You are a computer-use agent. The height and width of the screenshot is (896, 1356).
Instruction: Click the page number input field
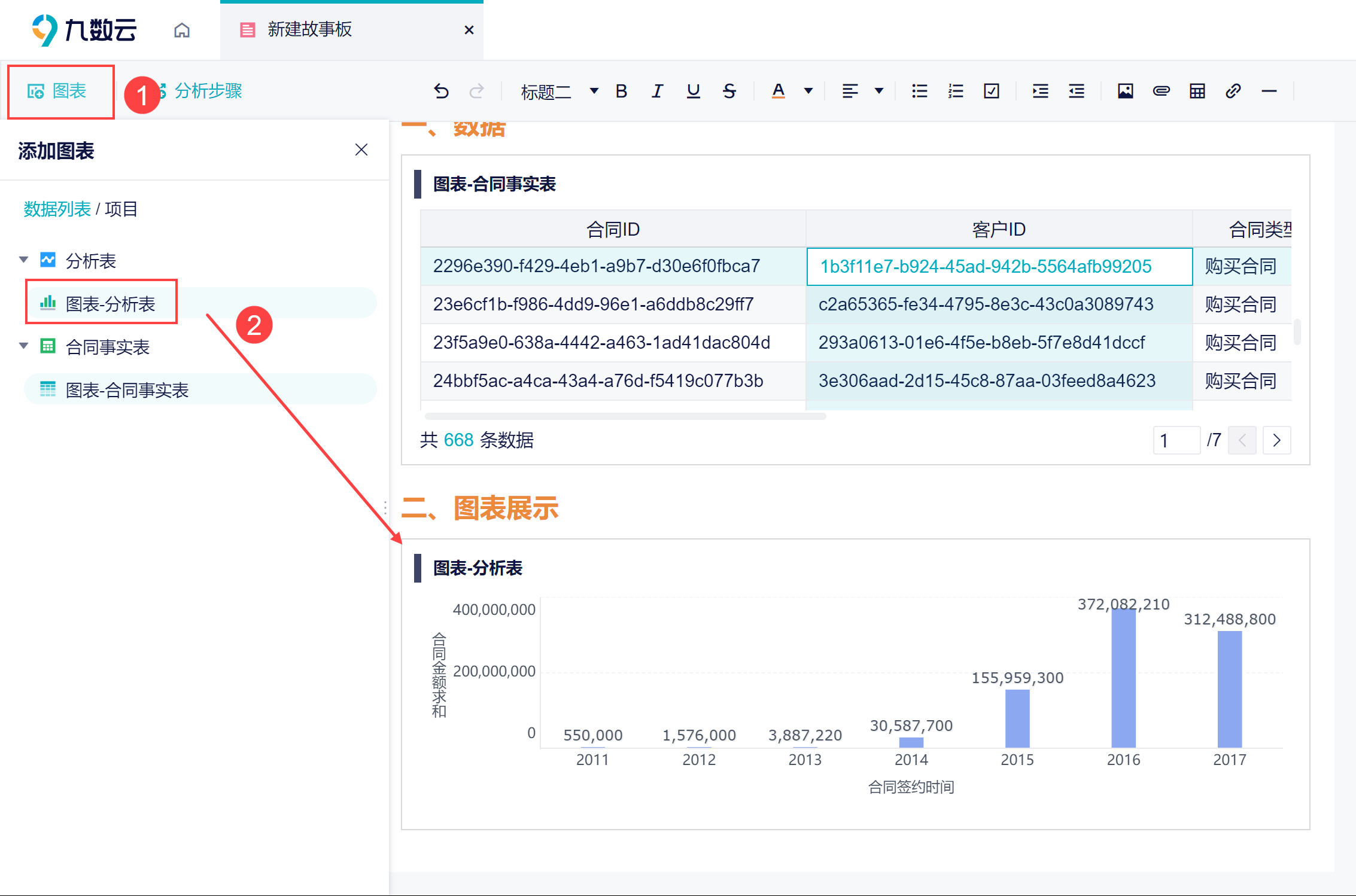(1175, 440)
